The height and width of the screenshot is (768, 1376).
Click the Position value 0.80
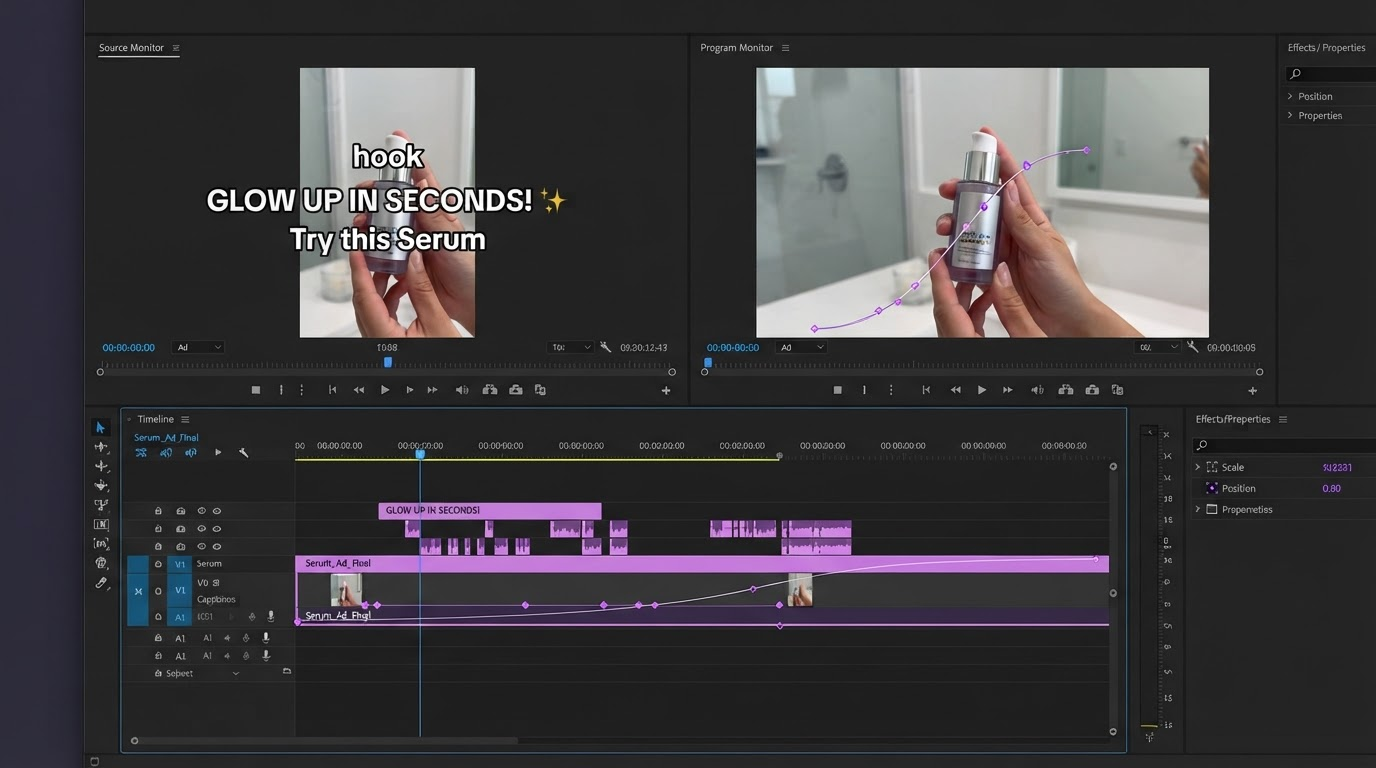tap(1332, 488)
